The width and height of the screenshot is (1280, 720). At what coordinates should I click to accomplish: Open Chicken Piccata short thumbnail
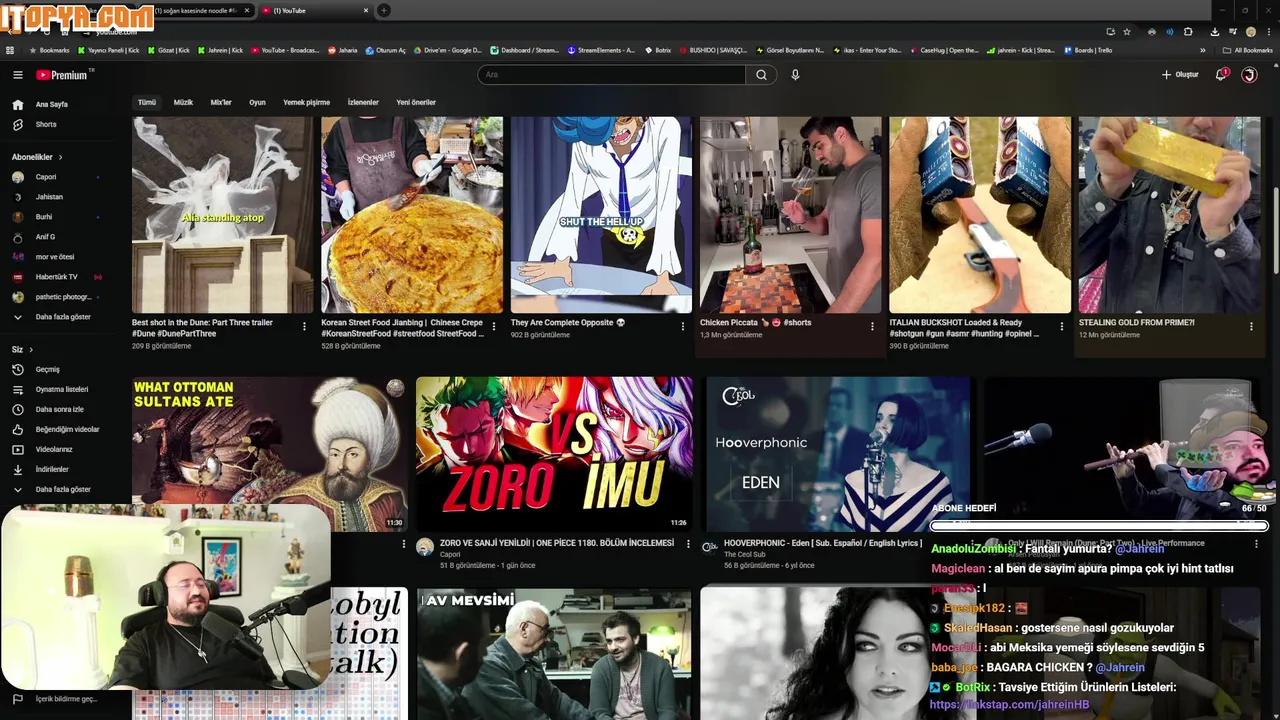click(790, 215)
